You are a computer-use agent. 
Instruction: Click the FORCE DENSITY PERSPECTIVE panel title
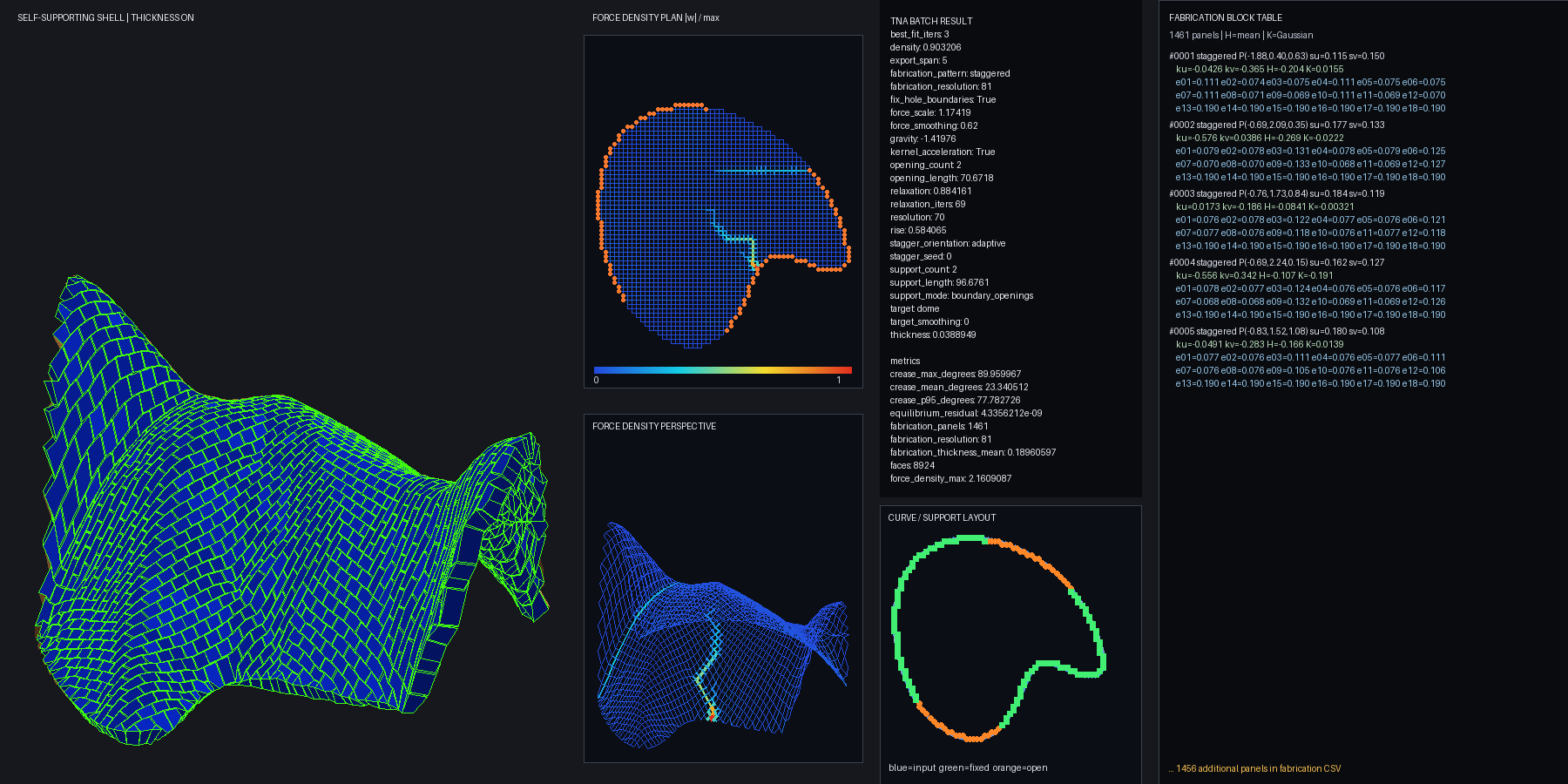pos(654,426)
